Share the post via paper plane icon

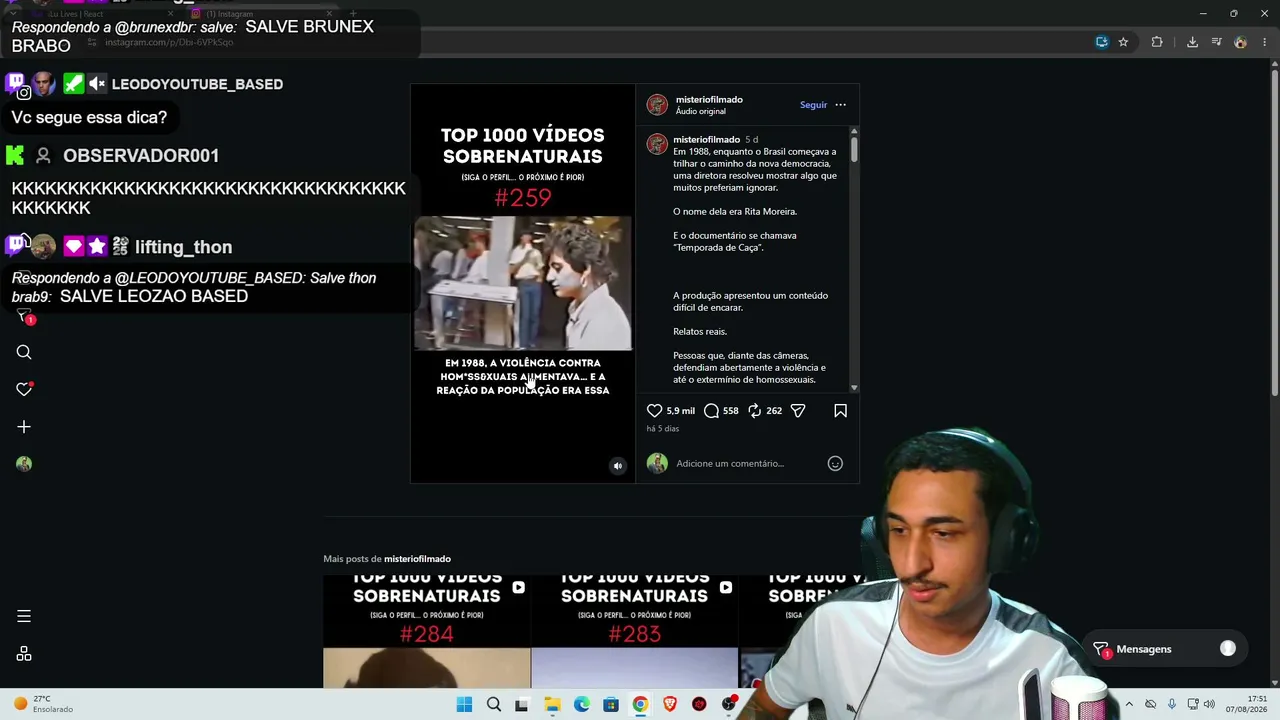798,411
